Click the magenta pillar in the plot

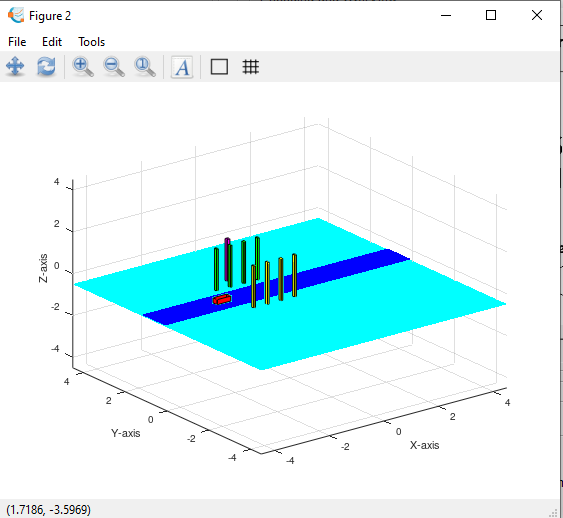(227, 258)
